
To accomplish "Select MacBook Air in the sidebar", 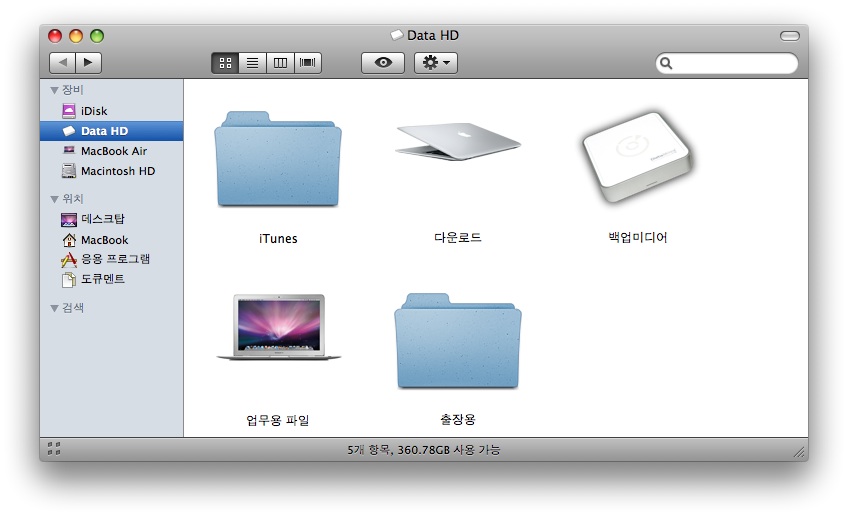I will [x=111, y=151].
